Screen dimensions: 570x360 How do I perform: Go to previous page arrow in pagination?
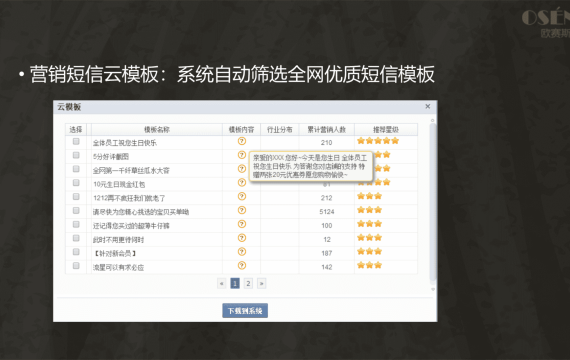click(x=221, y=283)
